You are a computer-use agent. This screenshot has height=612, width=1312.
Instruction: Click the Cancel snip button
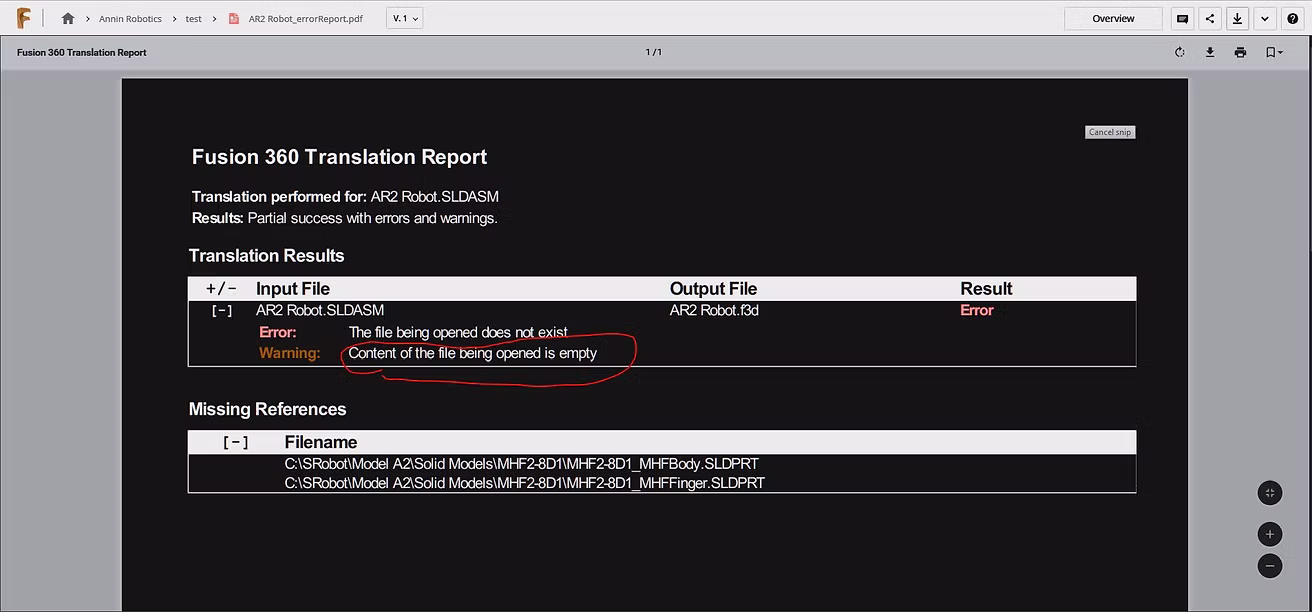1110,132
